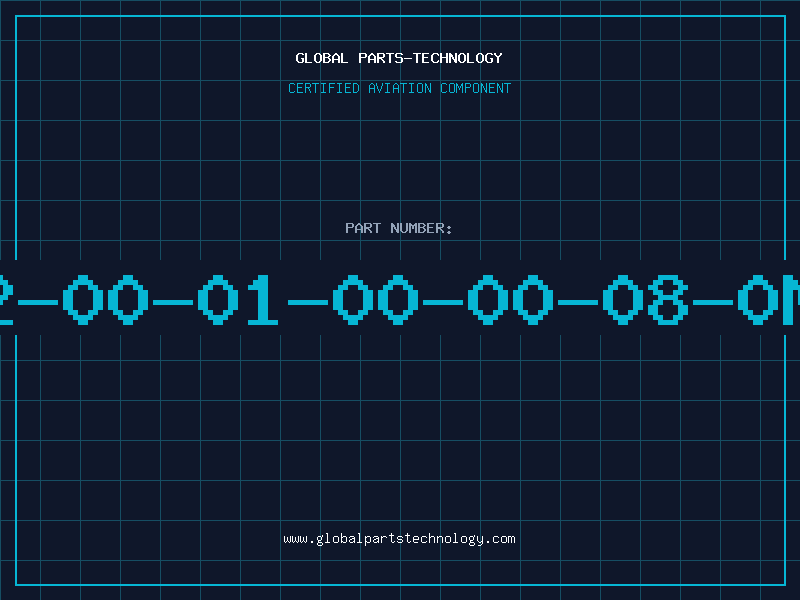Click the CERTIFIED AVIATION COMPONENT subtitle
This screenshot has width=800, height=600.
pyautogui.click(x=399, y=88)
